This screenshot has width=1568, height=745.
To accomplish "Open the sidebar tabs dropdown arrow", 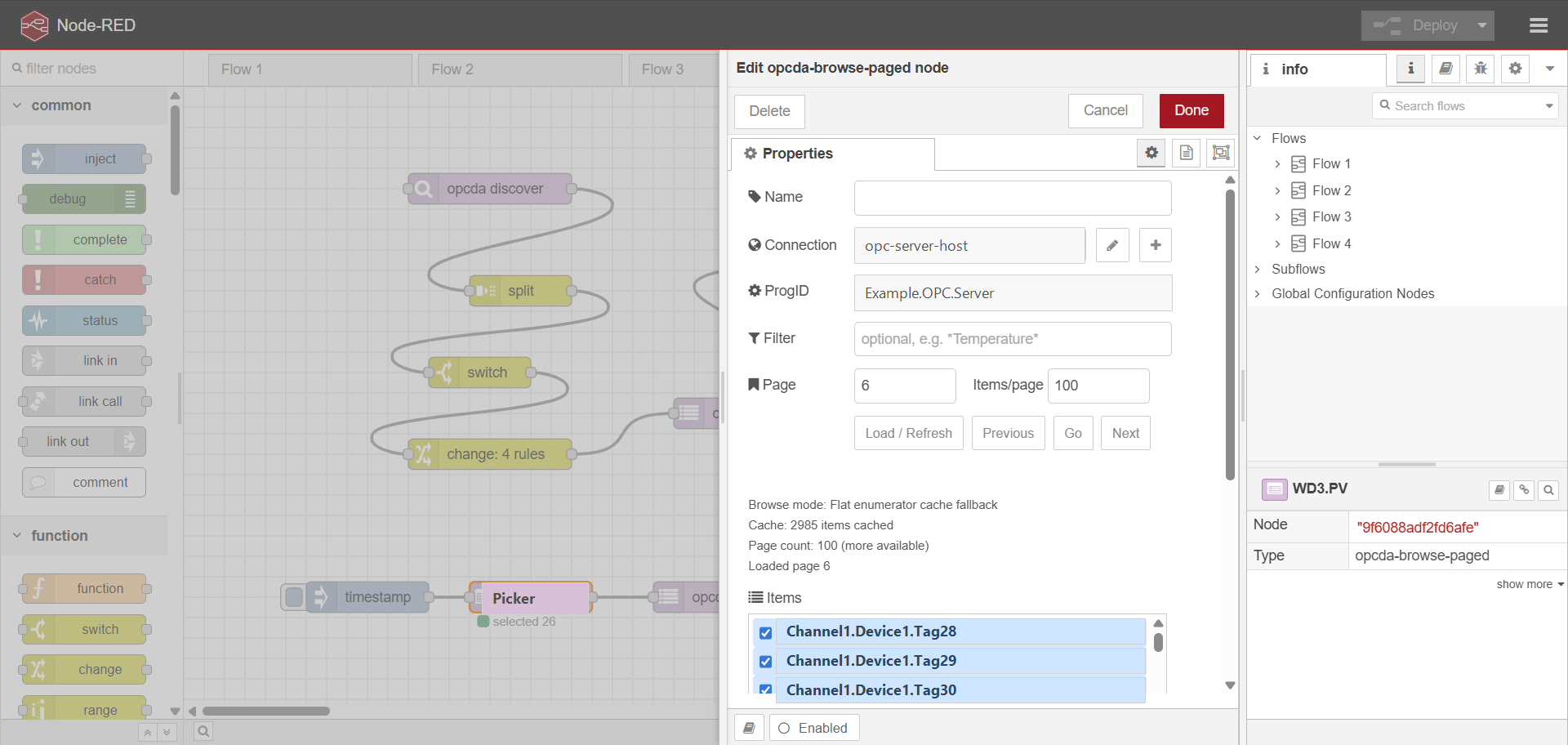I will click(1549, 69).
